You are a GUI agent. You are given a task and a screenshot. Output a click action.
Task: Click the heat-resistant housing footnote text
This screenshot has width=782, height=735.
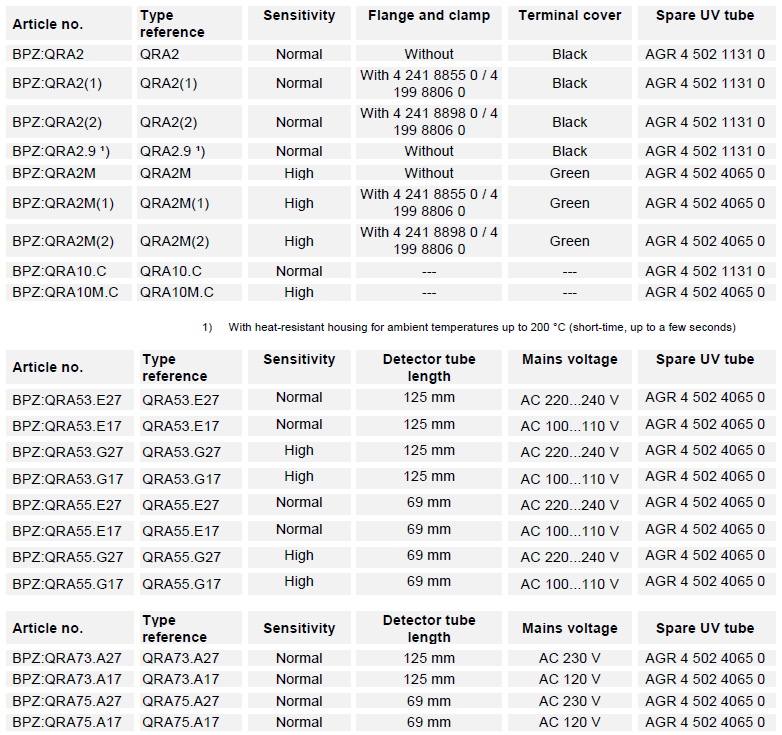click(482, 327)
